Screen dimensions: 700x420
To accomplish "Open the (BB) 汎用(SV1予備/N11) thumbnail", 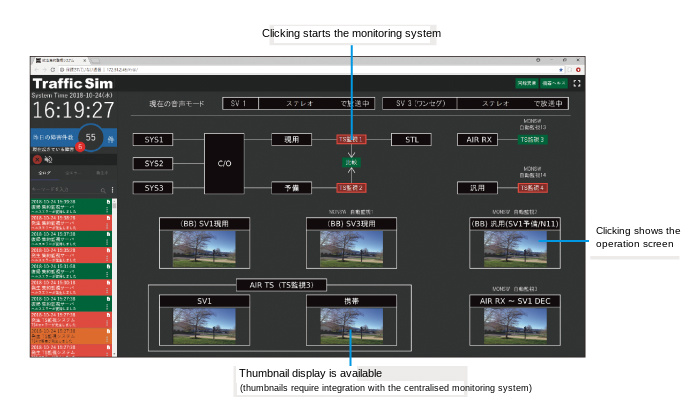I will click(x=515, y=249).
